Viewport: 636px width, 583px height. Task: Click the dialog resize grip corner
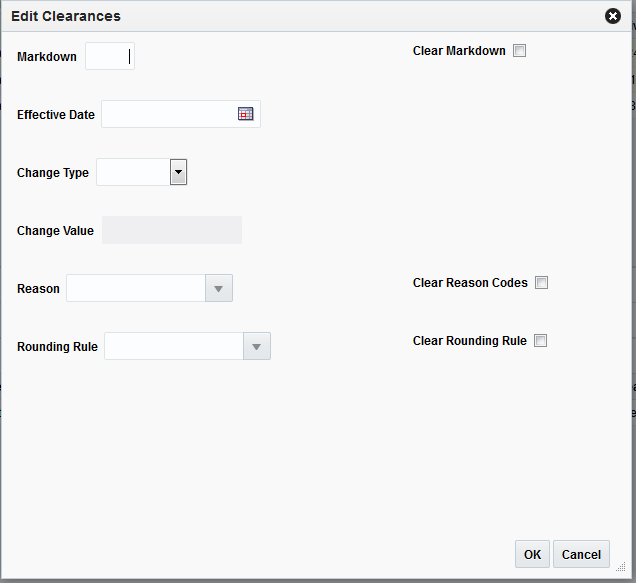[x=620, y=567]
